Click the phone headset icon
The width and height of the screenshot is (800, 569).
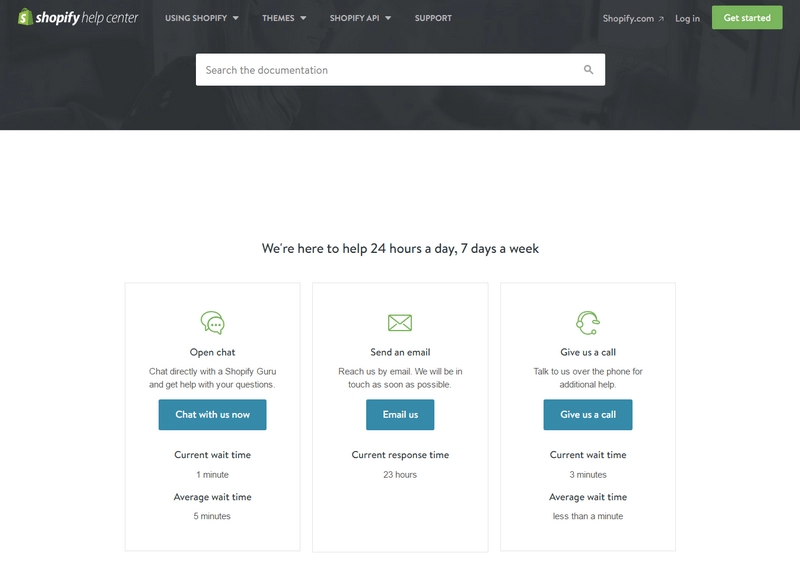click(x=588, y=323)
